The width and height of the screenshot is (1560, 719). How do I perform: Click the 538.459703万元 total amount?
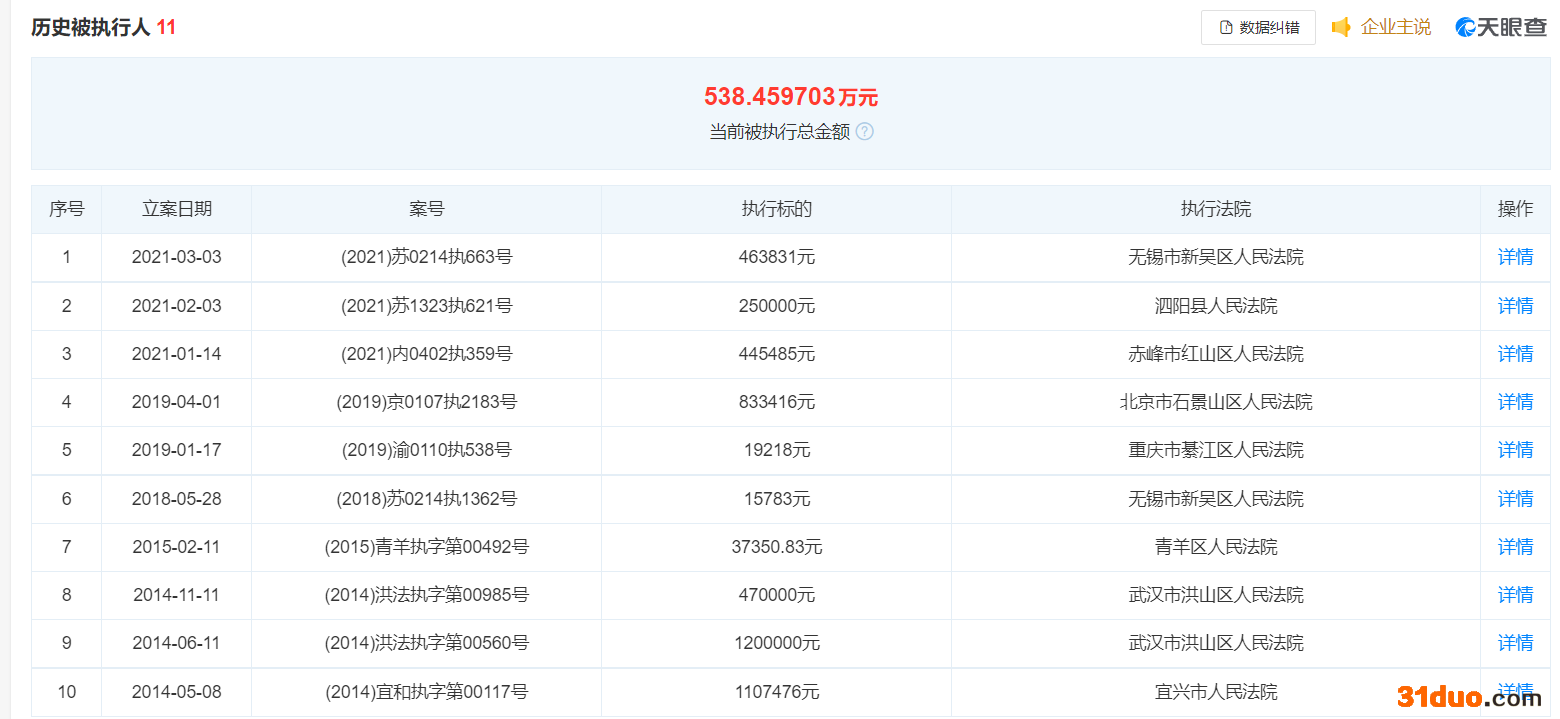pyautogui.click(x=790, y=97)
